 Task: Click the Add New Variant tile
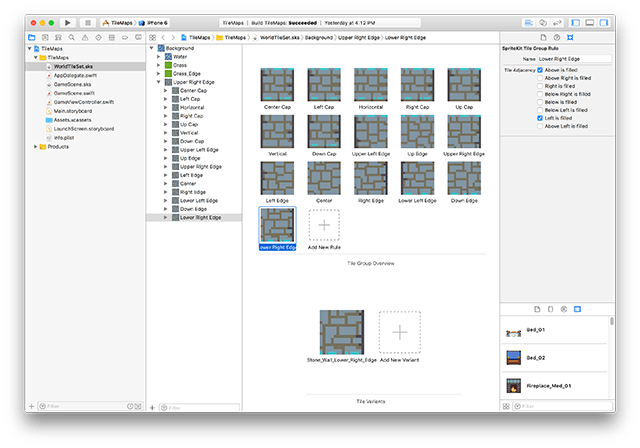pos(399,334)
